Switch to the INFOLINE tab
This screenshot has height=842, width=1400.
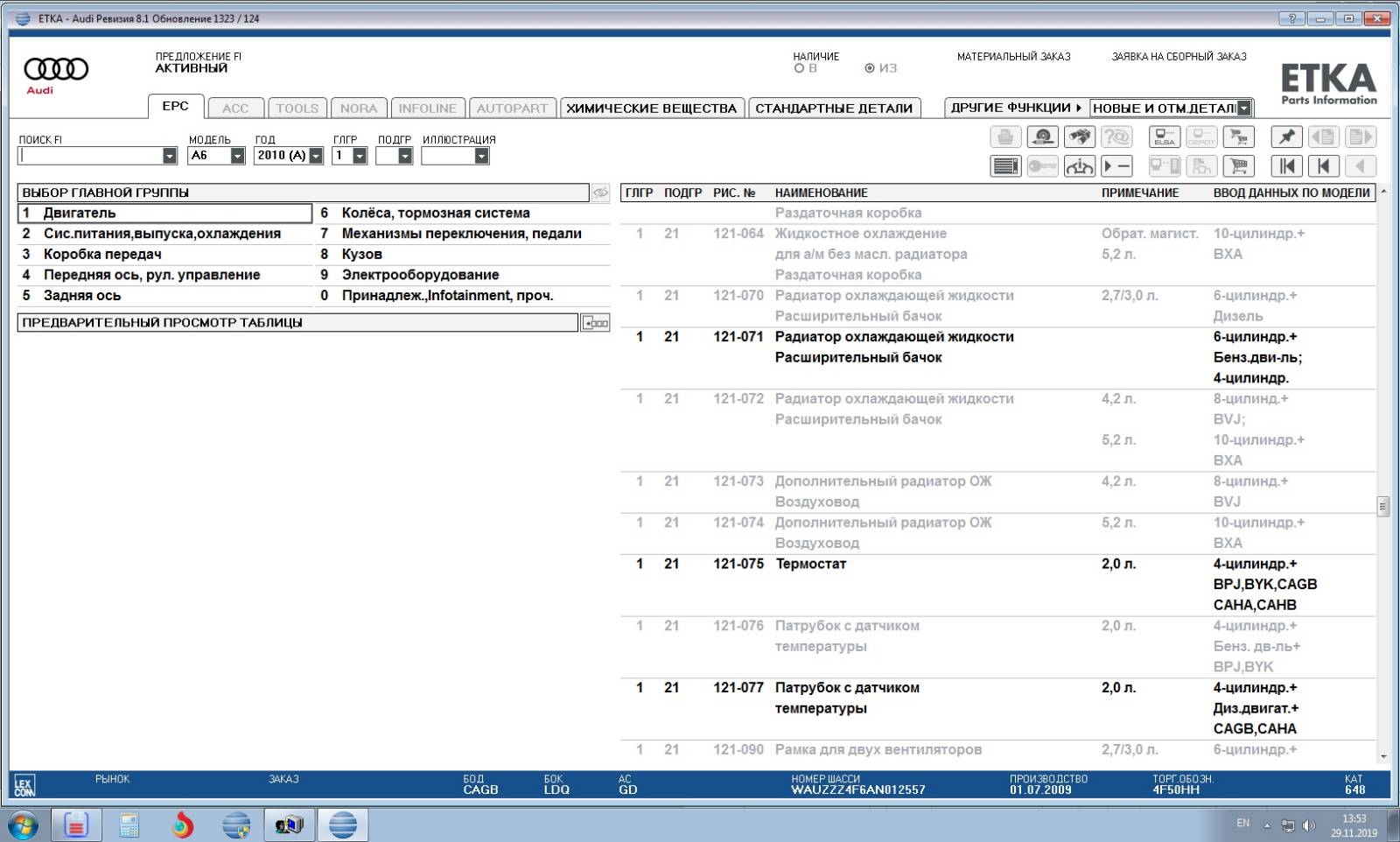tap(428, 109)
